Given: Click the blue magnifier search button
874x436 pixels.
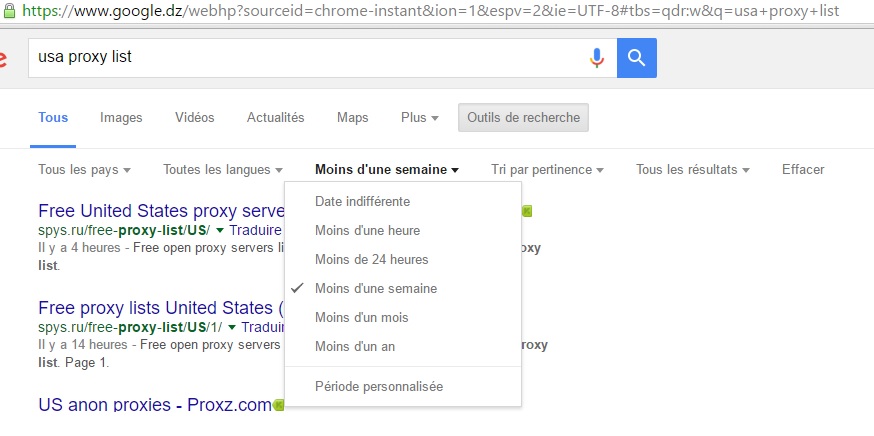Looking at the screenshot, I should [636, 57].
